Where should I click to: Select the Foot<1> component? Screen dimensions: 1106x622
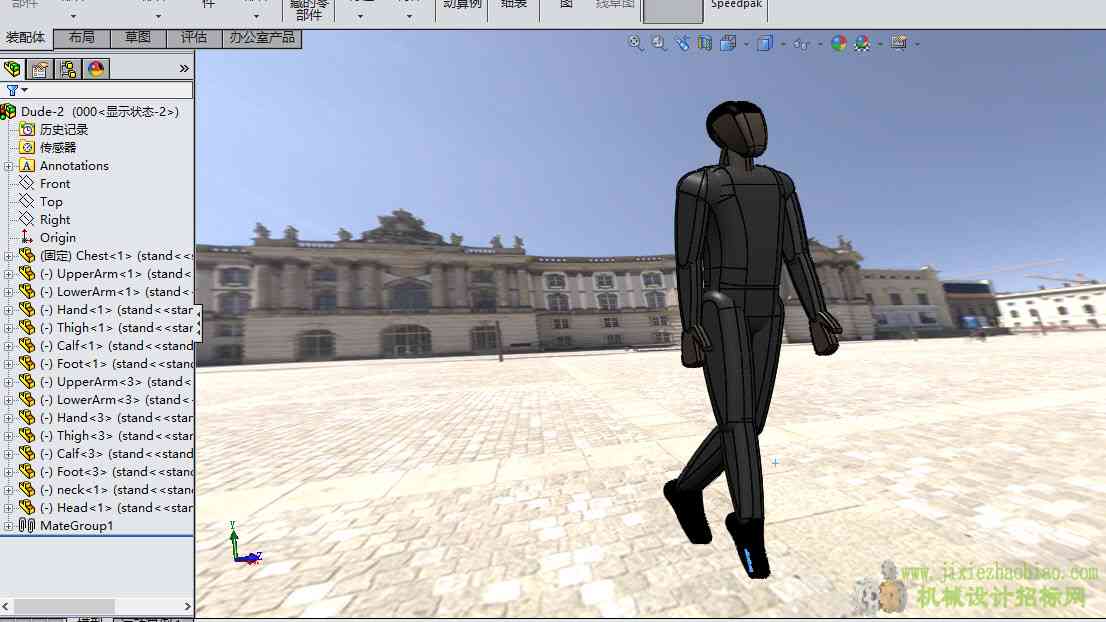[x=116, y=363]
